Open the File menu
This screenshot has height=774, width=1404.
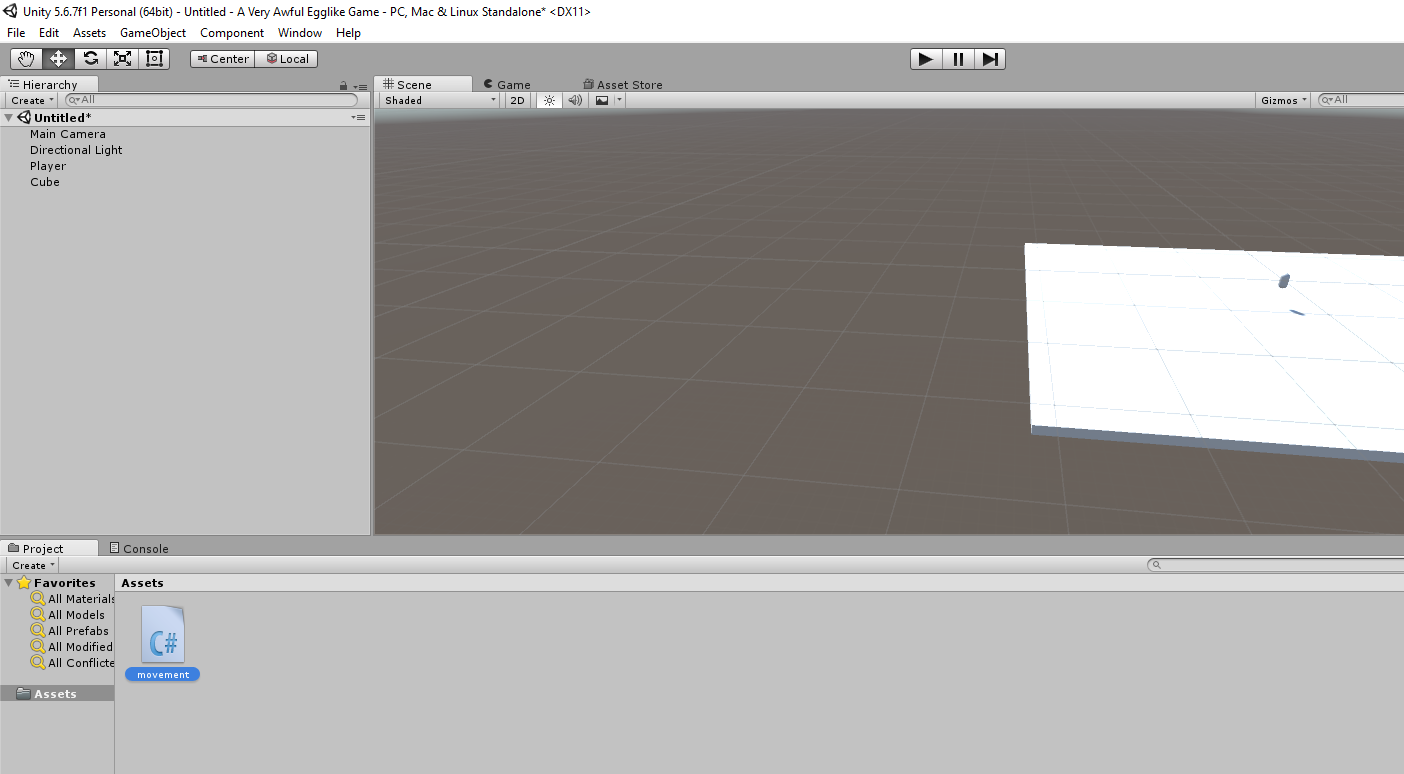16,33
